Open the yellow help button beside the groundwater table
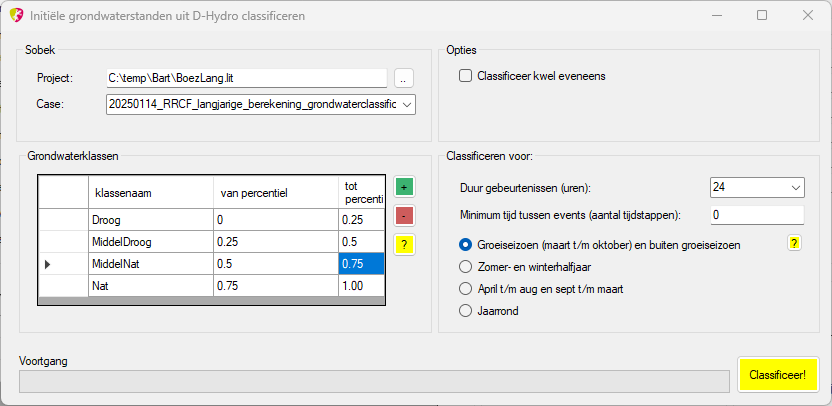The image size is (832, 406). coord(404,245)
